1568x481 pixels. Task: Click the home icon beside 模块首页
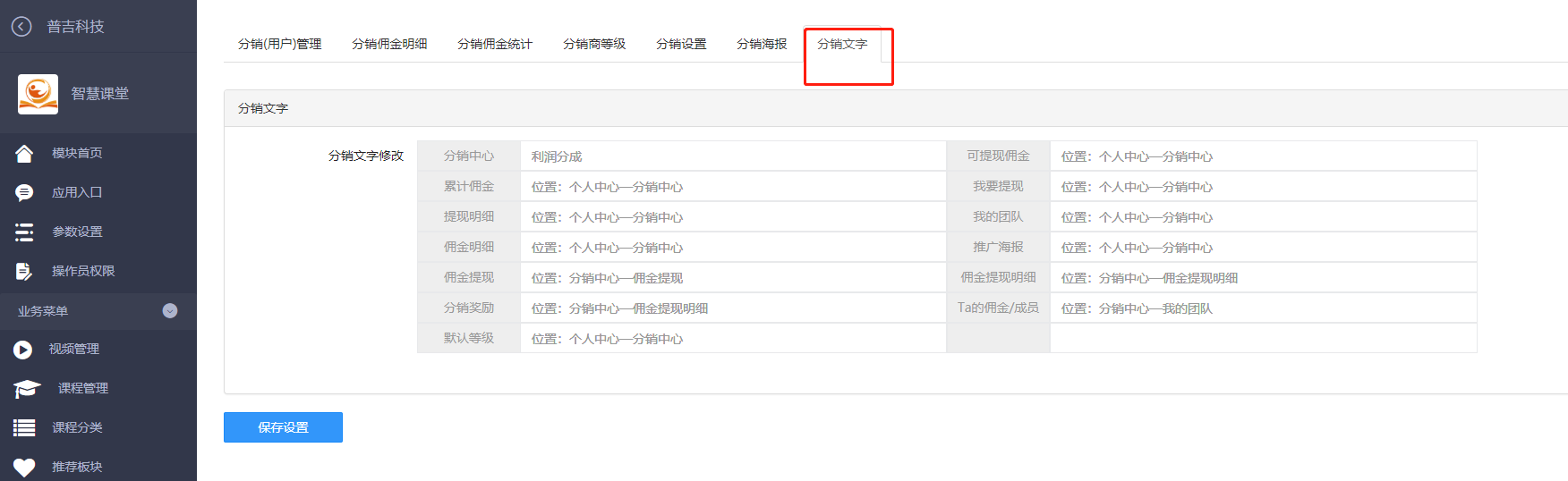24,154
